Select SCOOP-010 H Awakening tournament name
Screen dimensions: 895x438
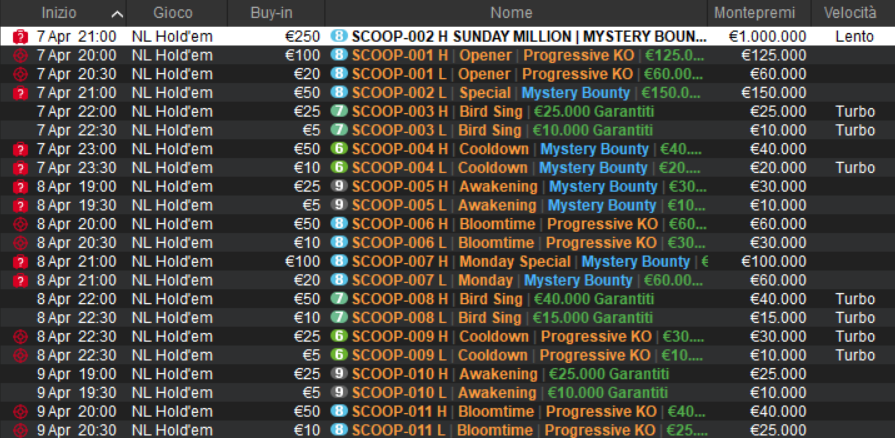click(x=510, y=375)
